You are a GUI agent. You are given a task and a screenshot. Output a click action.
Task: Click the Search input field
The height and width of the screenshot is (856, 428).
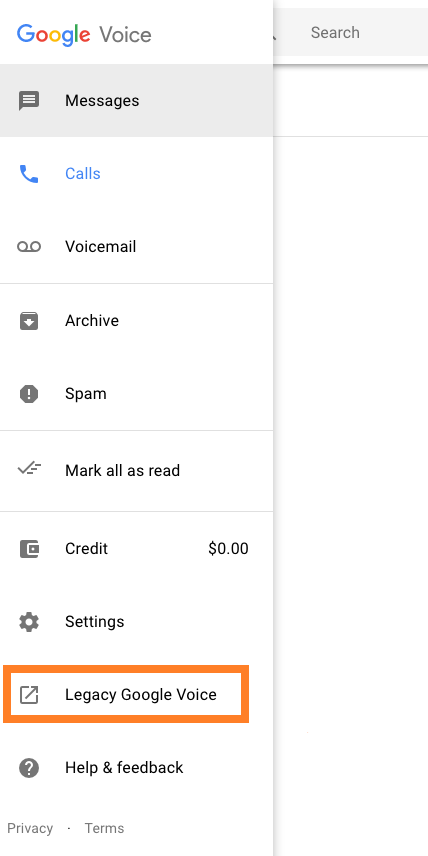[x=360, y=33]
